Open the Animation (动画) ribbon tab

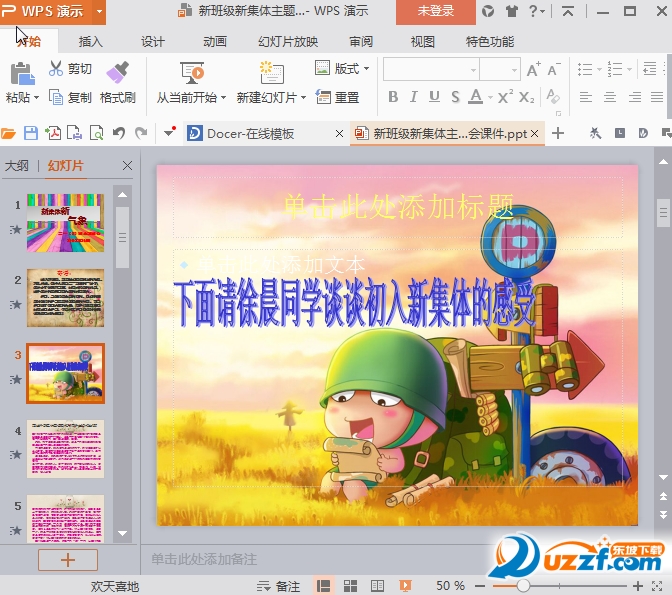coord(215,42)
